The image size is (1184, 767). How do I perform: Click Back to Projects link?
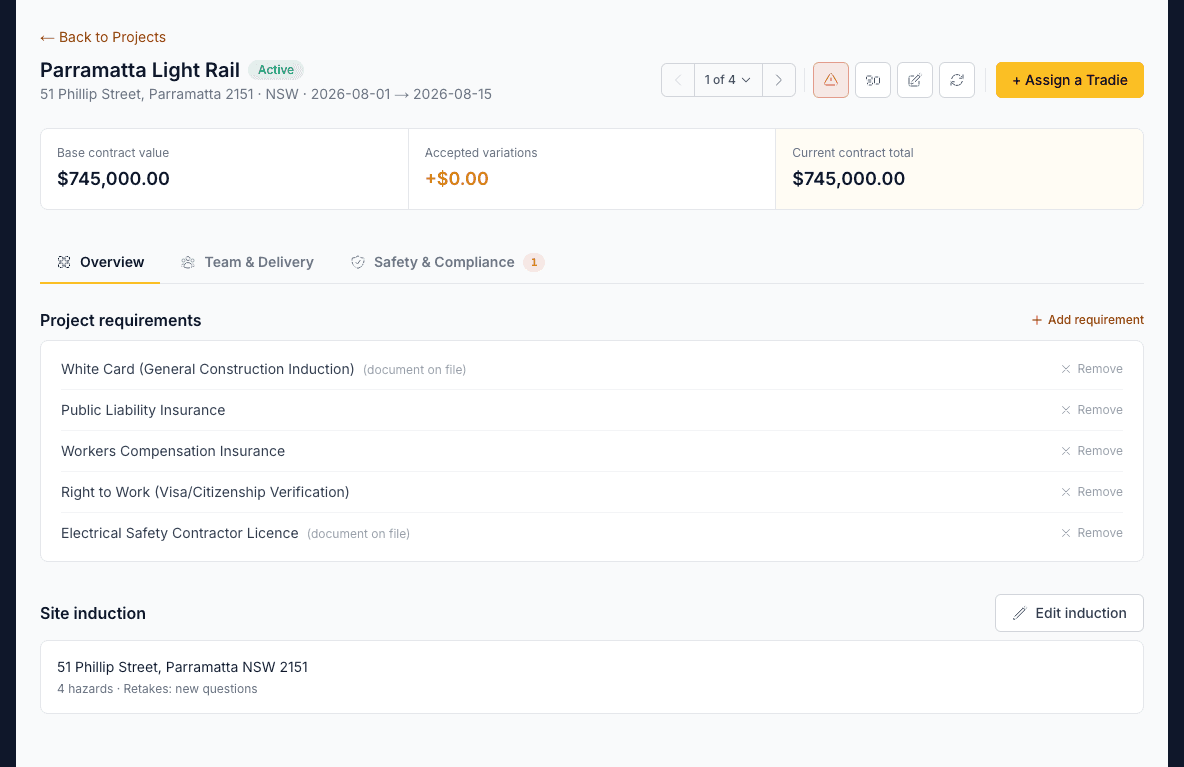103,37
